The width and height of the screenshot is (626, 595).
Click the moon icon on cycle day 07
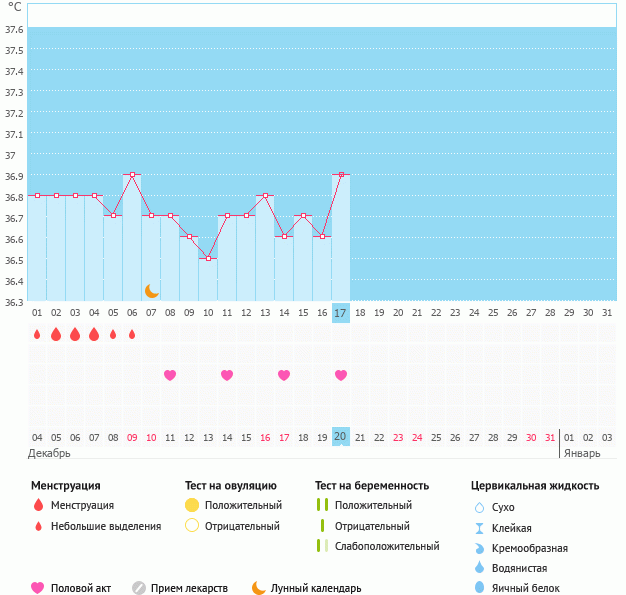(152, 291)
